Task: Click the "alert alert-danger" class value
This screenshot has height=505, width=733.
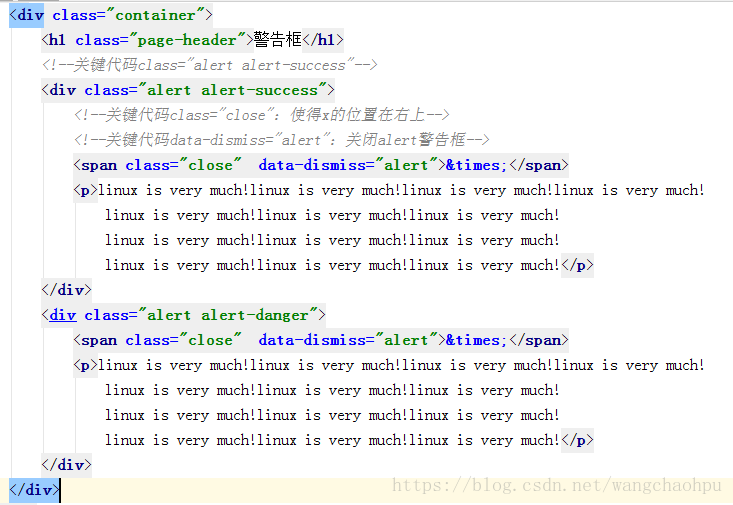Action: click(x=228, y=315)
